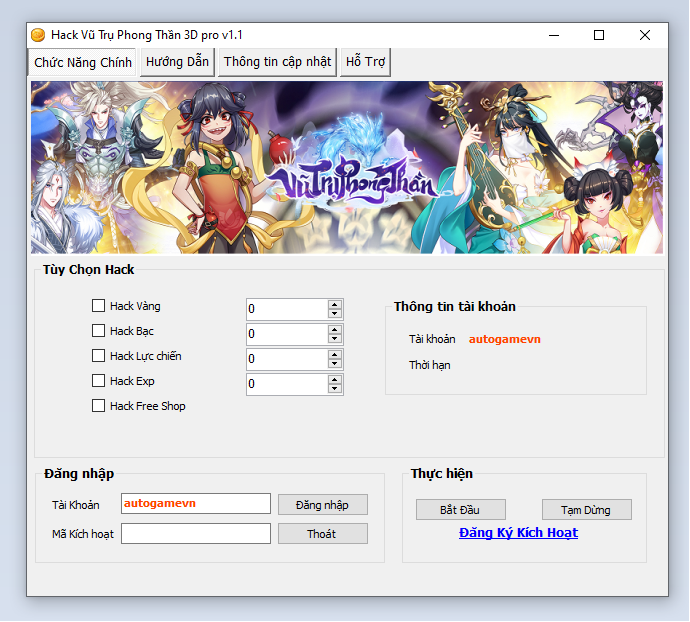Maximize the hack tool window
The height and width of the screenshot is (622, 690).
[x=599, y=35]
